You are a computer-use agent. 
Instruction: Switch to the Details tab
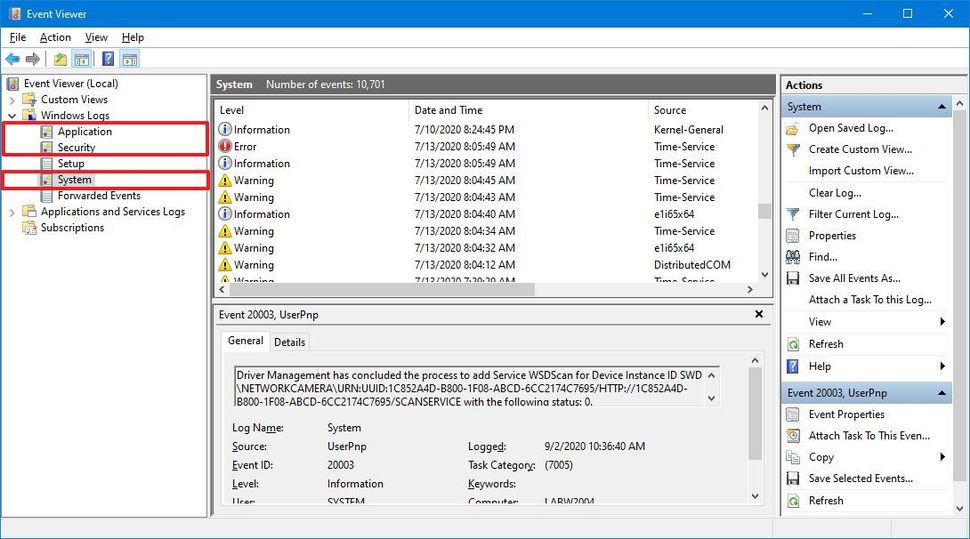coord(290,342)
